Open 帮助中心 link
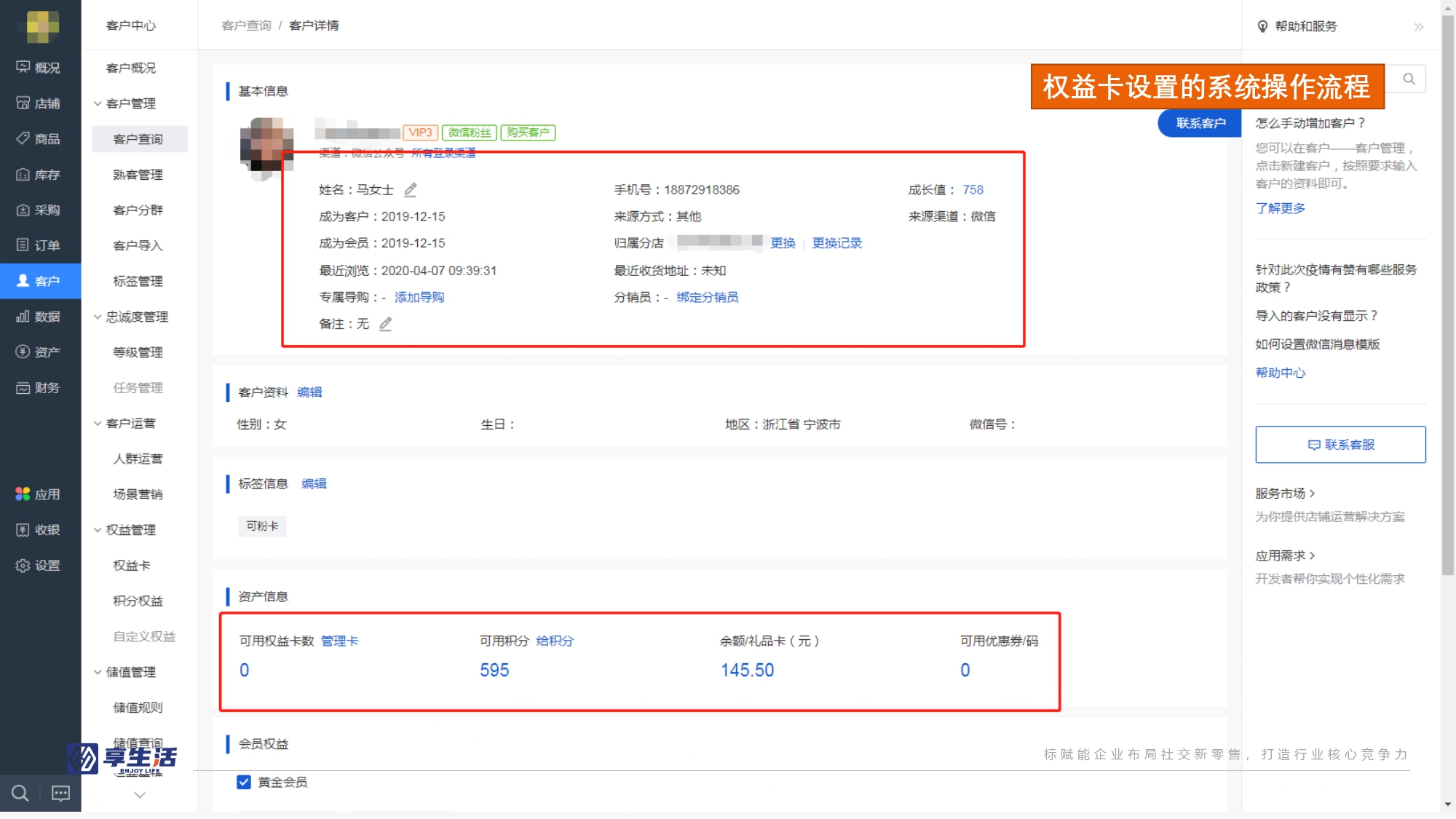Viewport: 1456px width, 819px height. tap(1280, 373)
